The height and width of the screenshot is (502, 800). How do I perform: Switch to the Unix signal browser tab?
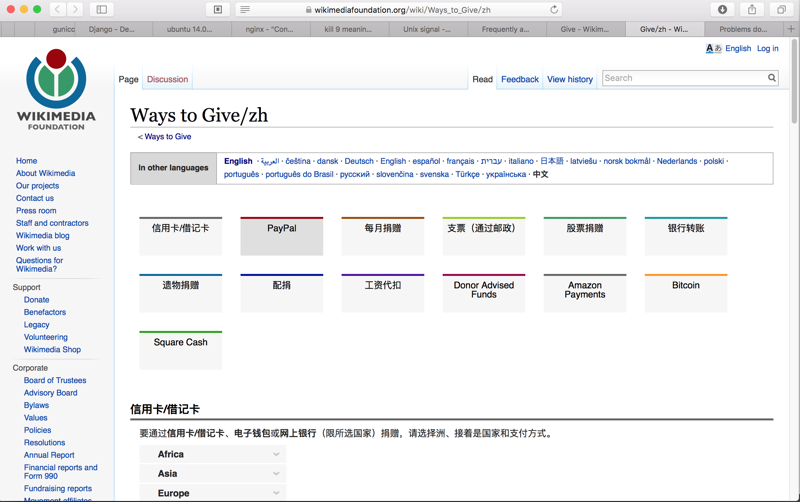pos(427,29)
